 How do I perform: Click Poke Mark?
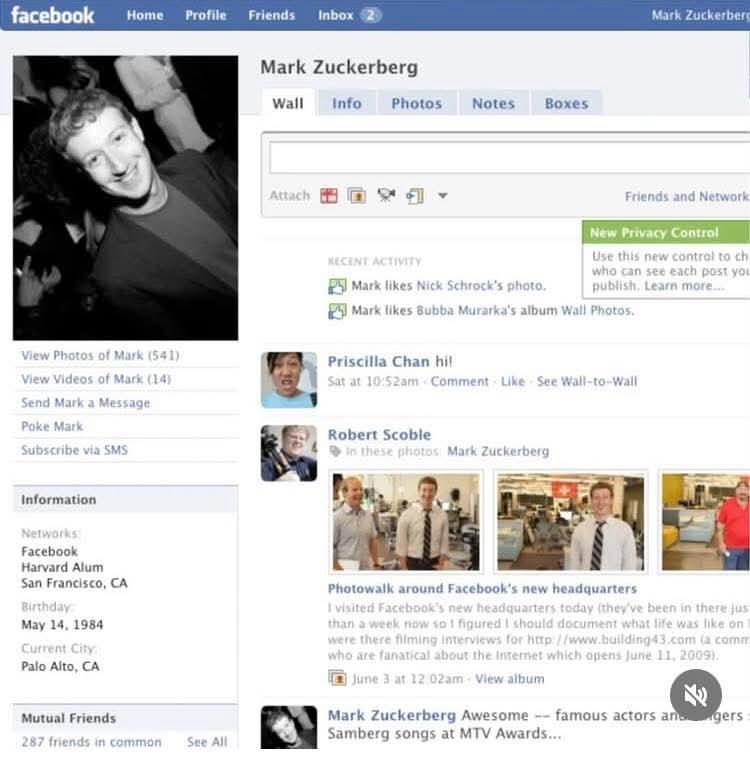click(52, 426)
